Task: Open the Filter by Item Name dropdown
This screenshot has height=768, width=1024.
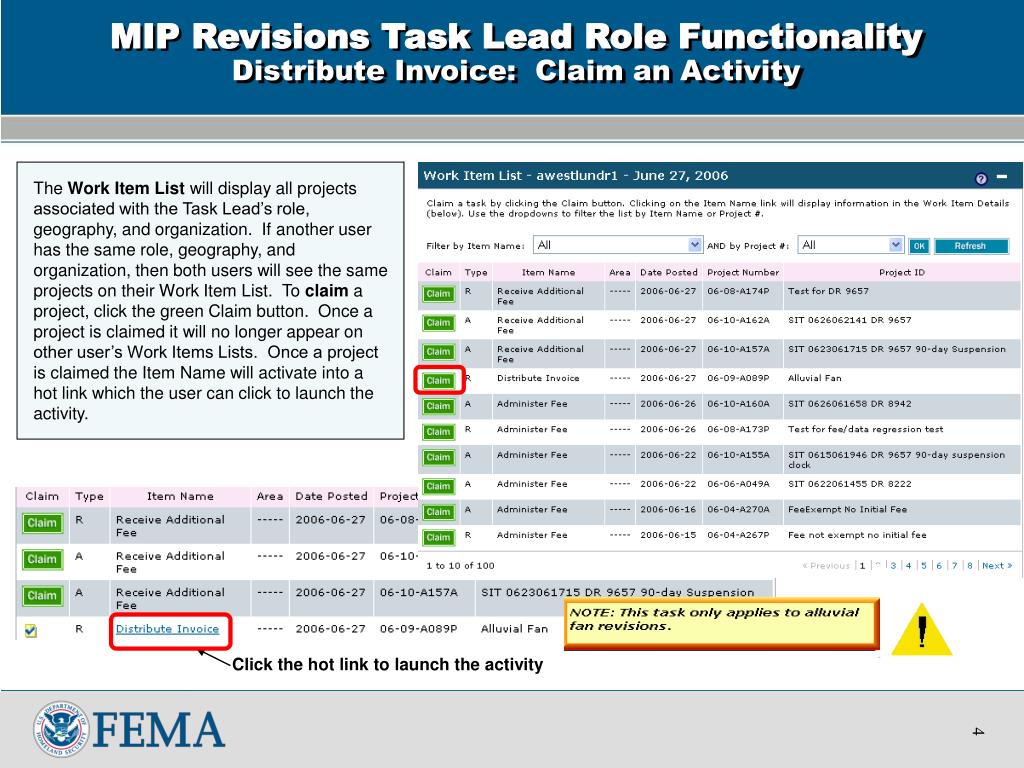Action: (618, 245)
